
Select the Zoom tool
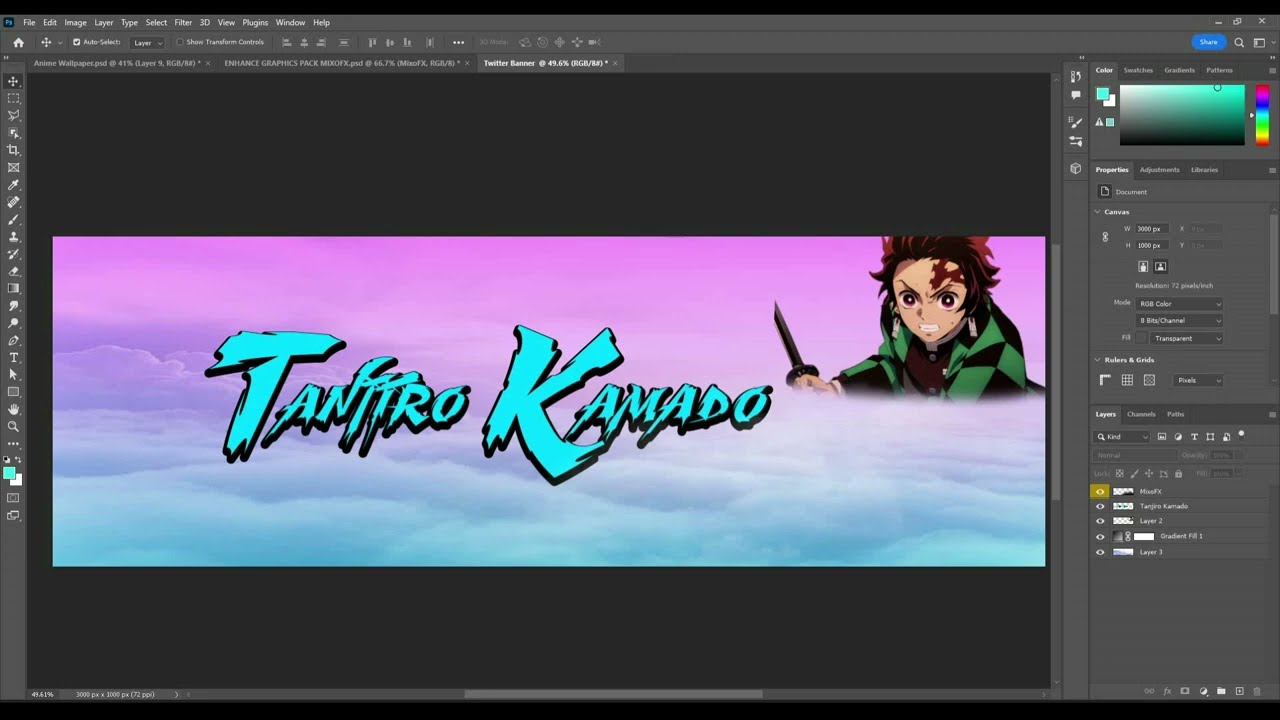click(13, 426)
